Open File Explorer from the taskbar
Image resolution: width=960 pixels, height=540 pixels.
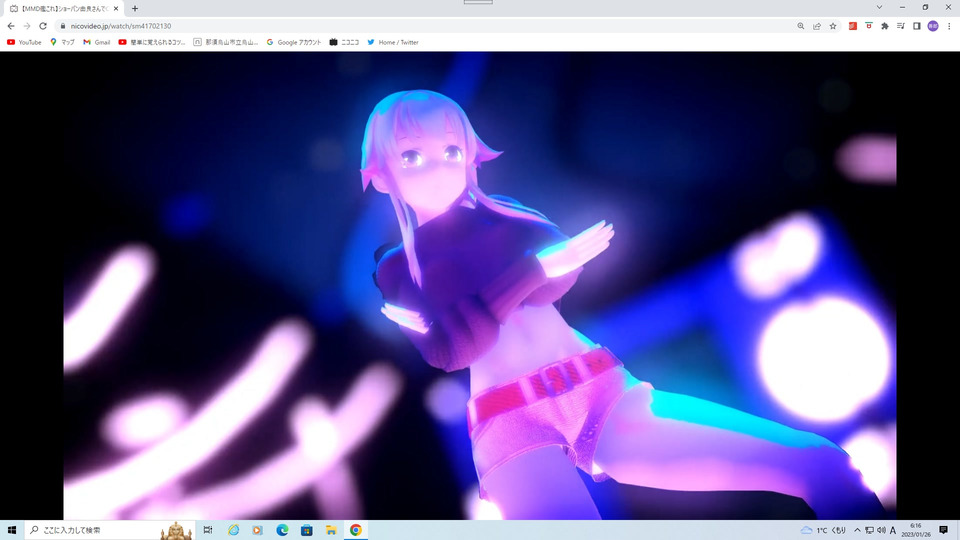click(331, 530)
